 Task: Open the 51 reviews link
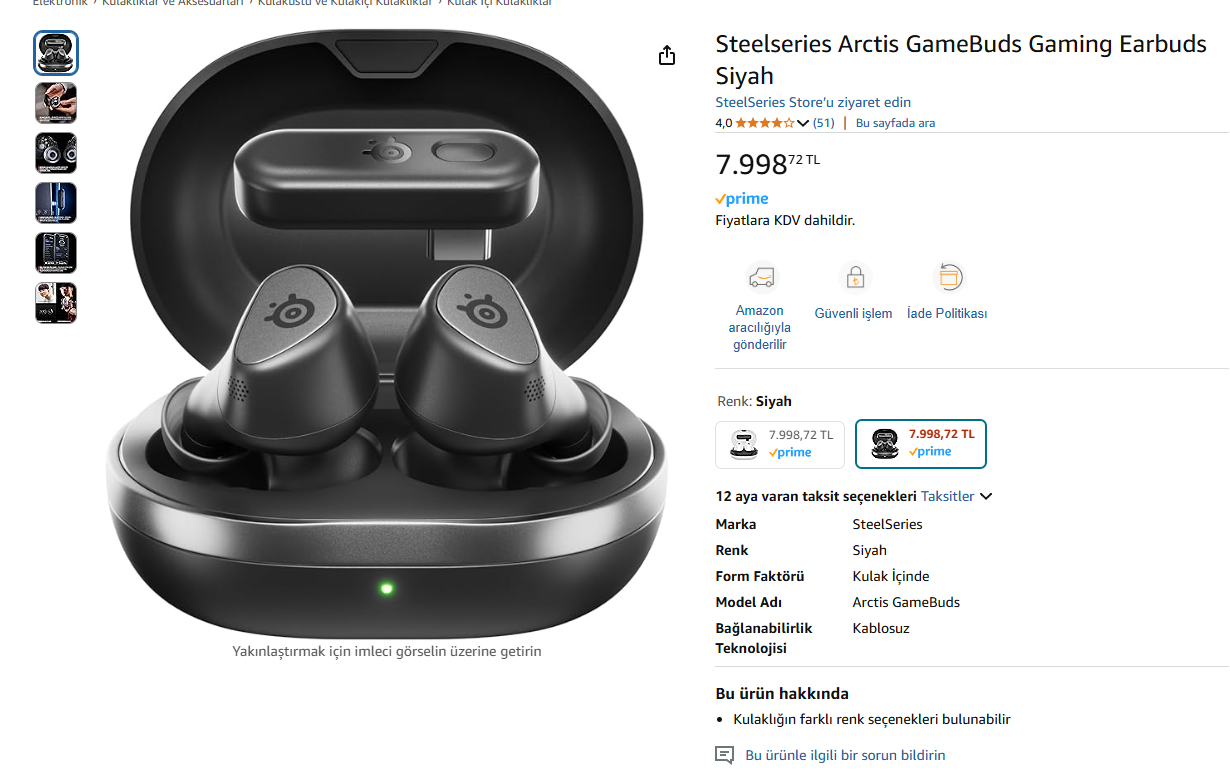pos(823,123)
